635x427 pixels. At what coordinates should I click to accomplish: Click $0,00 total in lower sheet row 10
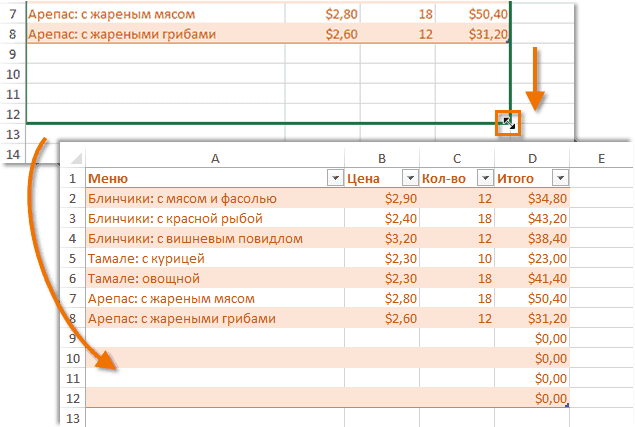(x=532, y=358)
